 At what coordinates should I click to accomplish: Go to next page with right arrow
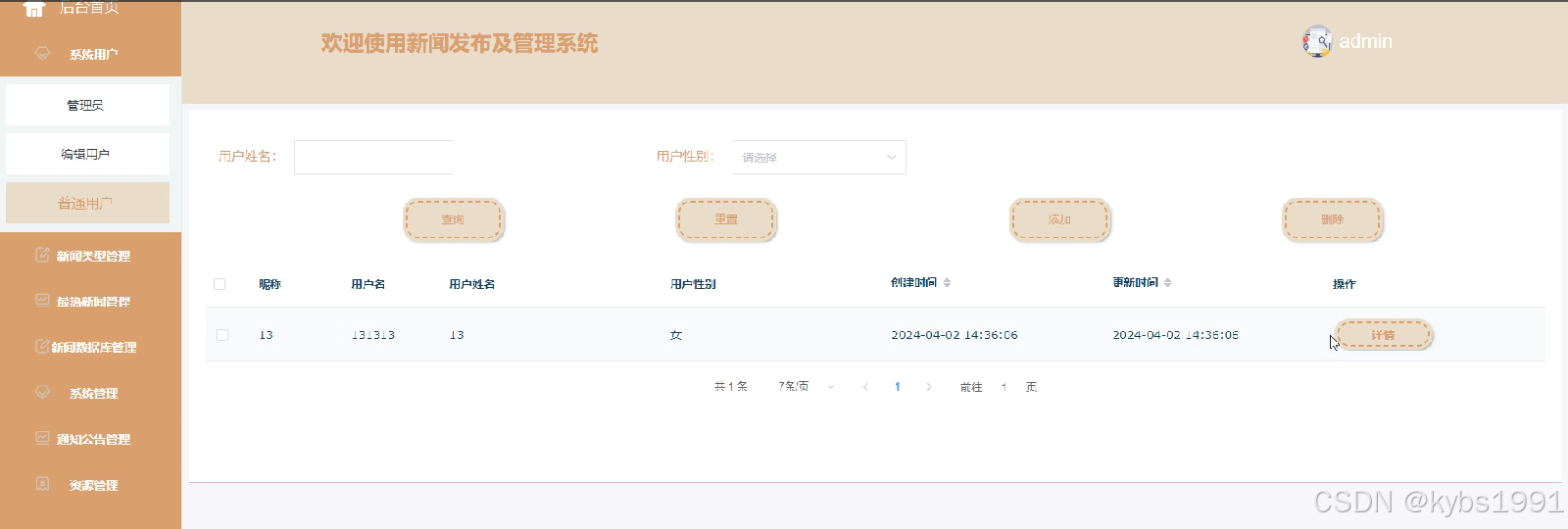pyautogui.click(x=928, y=387)
